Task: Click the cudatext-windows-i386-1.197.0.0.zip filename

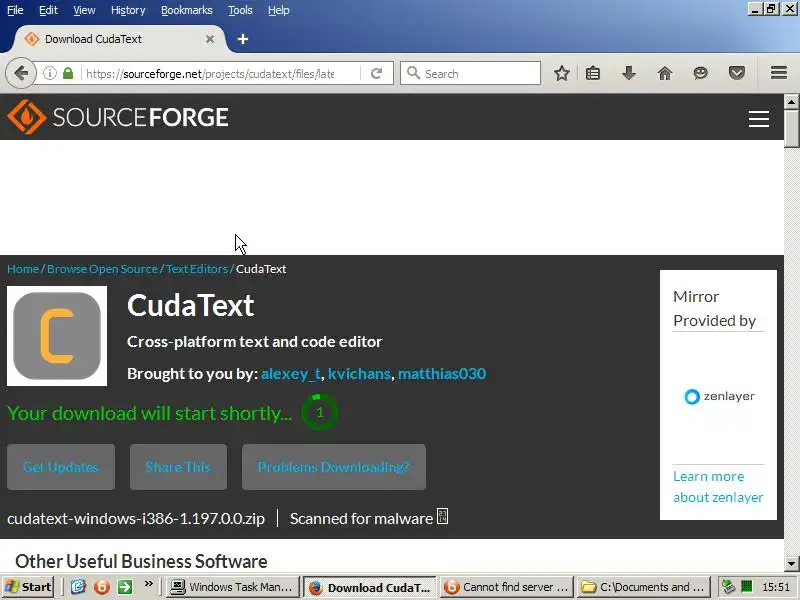Action: 136,518
